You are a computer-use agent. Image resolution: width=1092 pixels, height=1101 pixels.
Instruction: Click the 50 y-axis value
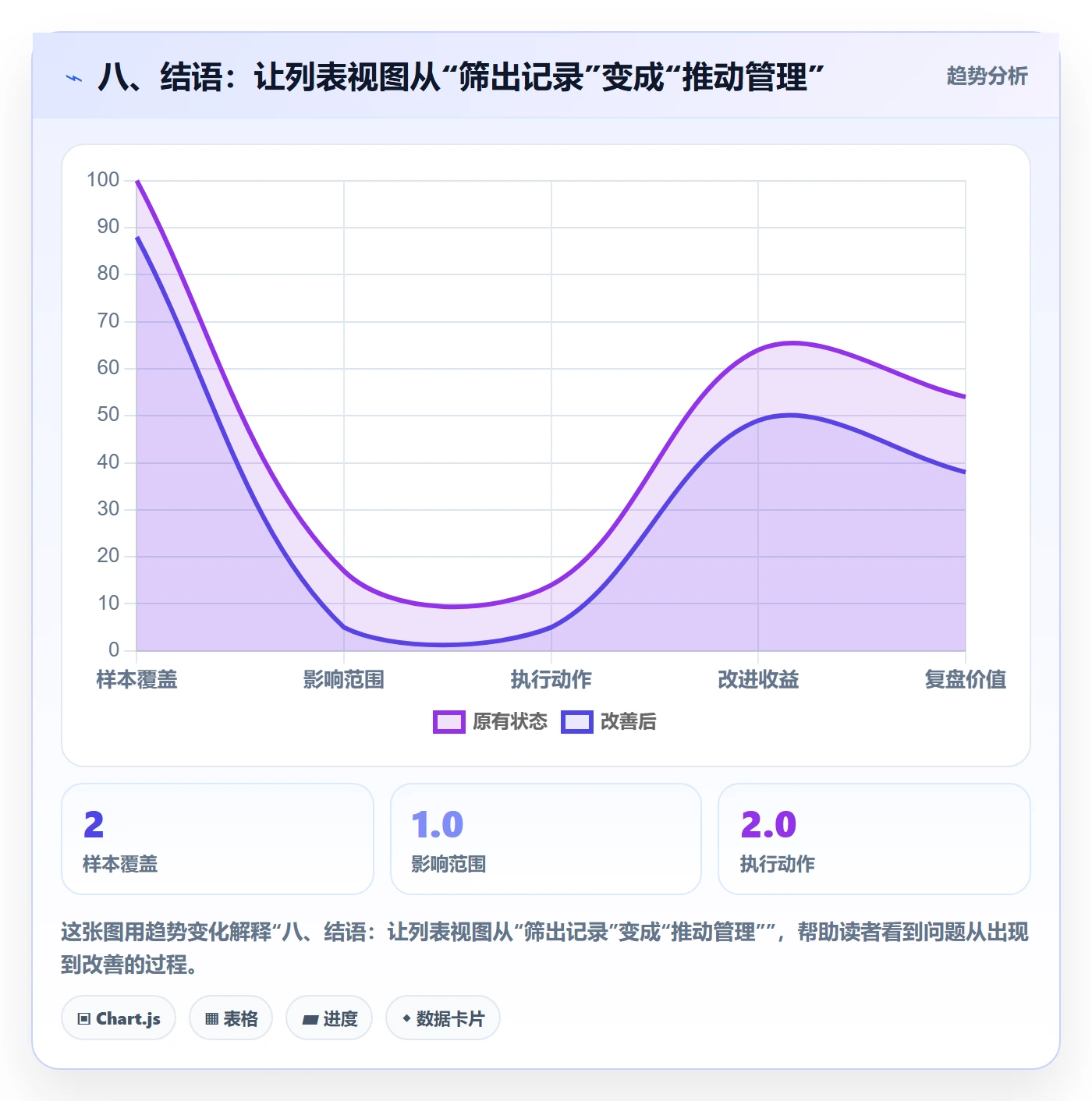tap(108, 415)
